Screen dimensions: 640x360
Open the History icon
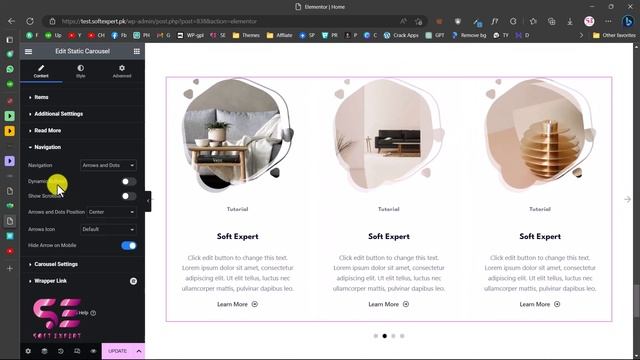tap(61, 351)
